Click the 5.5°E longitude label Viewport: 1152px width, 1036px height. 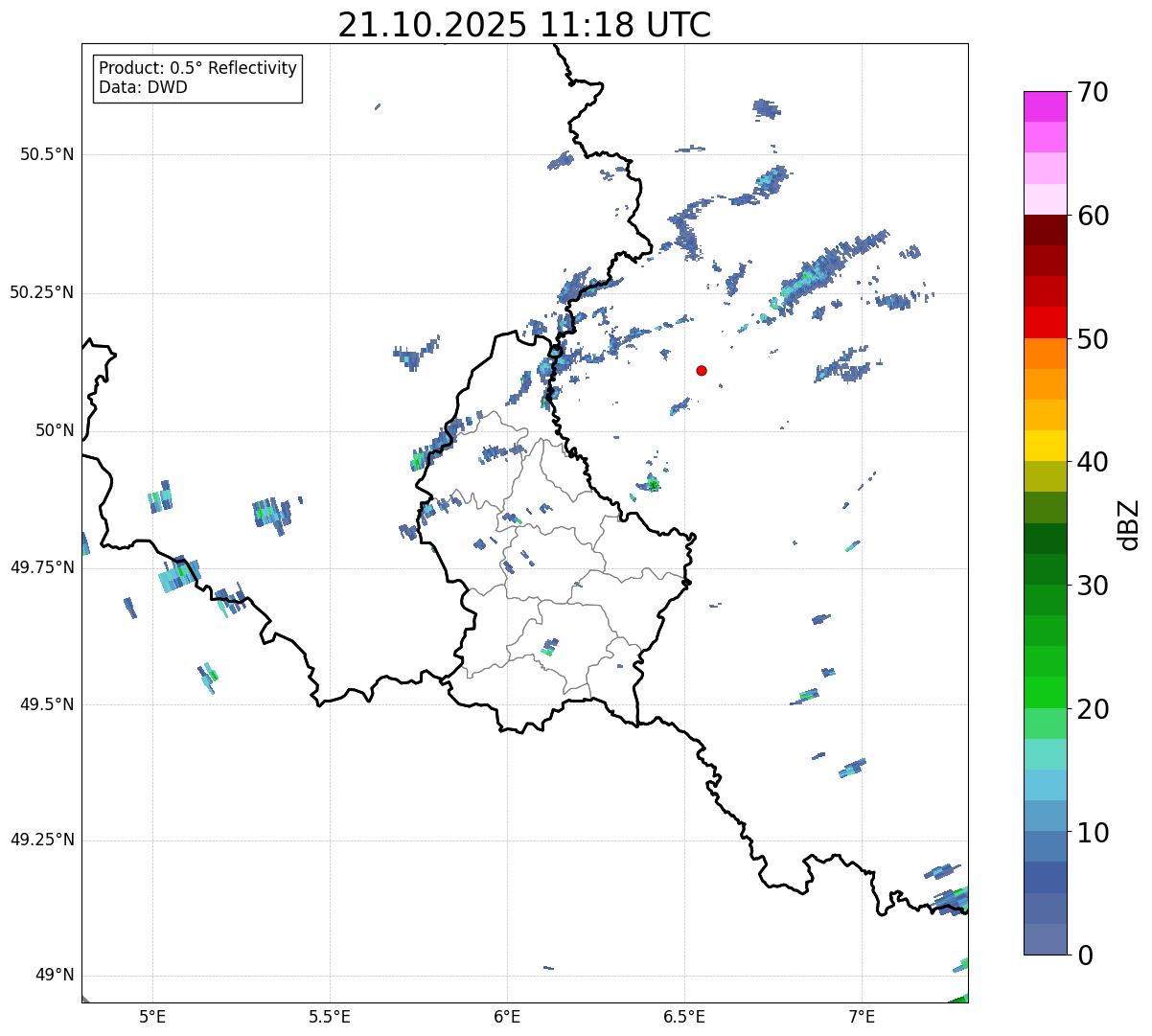pos(330,1016)
